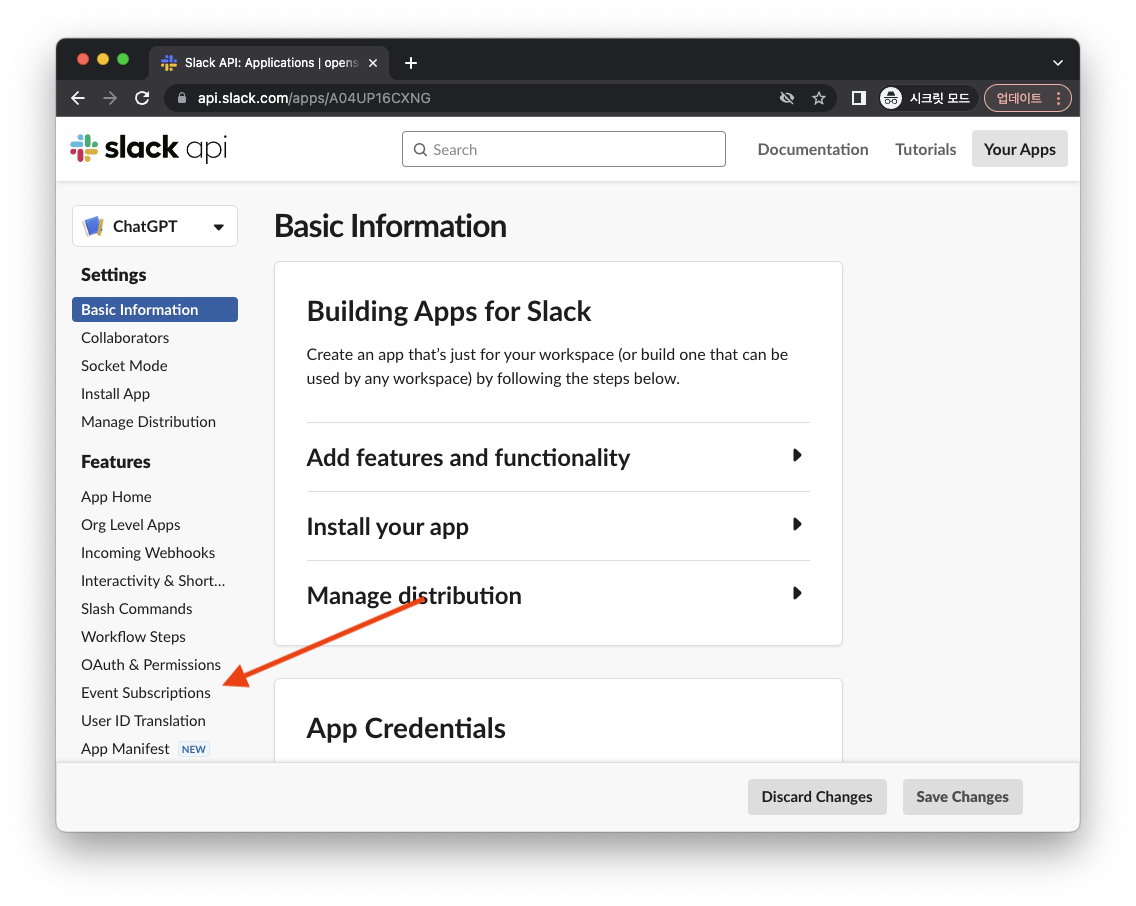Click the incognito profile icon
The width and height of the screenshot is (1136, 906).
pyautogui.click(x=890, y=98)
